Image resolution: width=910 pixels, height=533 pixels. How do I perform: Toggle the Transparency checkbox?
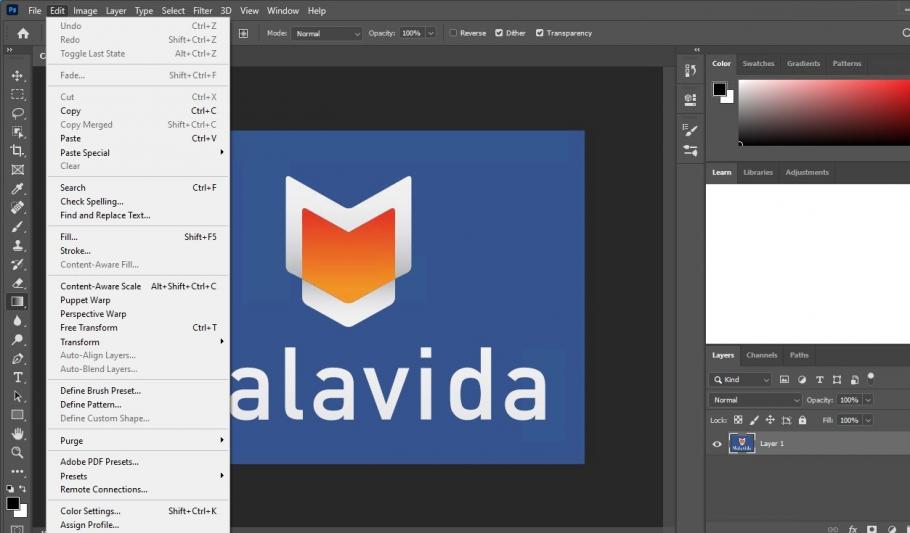coord(540,33)
